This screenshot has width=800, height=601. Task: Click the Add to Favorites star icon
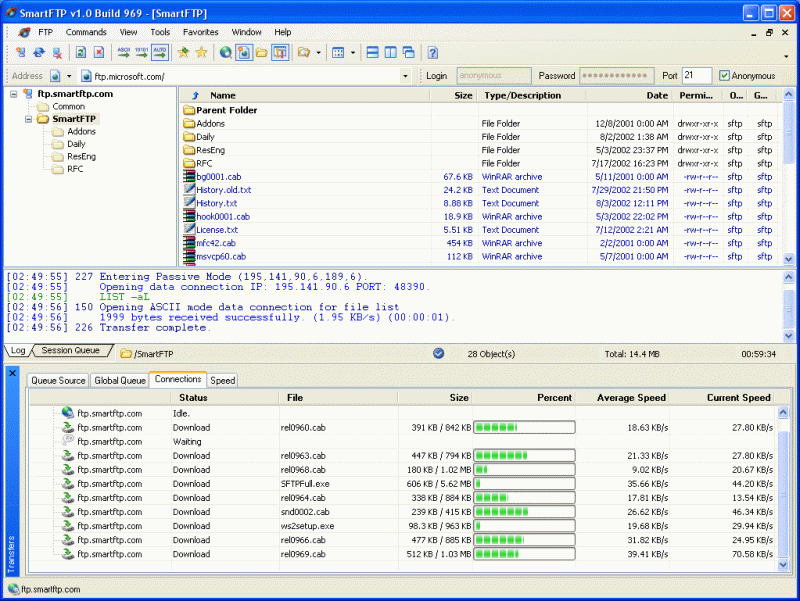[183, 53]
